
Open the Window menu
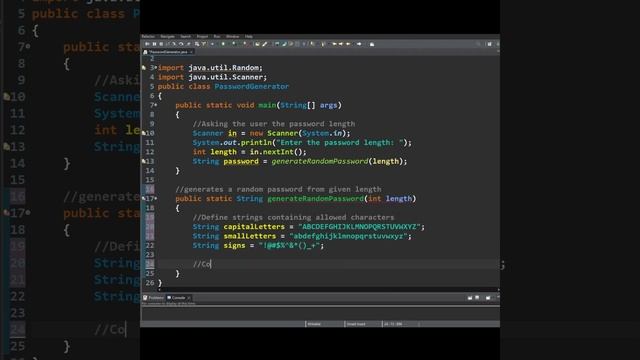232,36
